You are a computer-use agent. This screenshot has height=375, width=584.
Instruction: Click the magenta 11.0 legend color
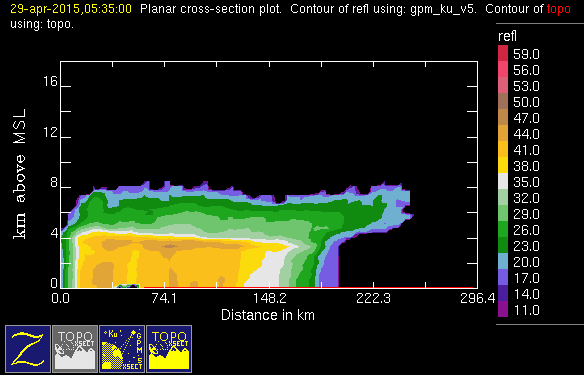503,309
